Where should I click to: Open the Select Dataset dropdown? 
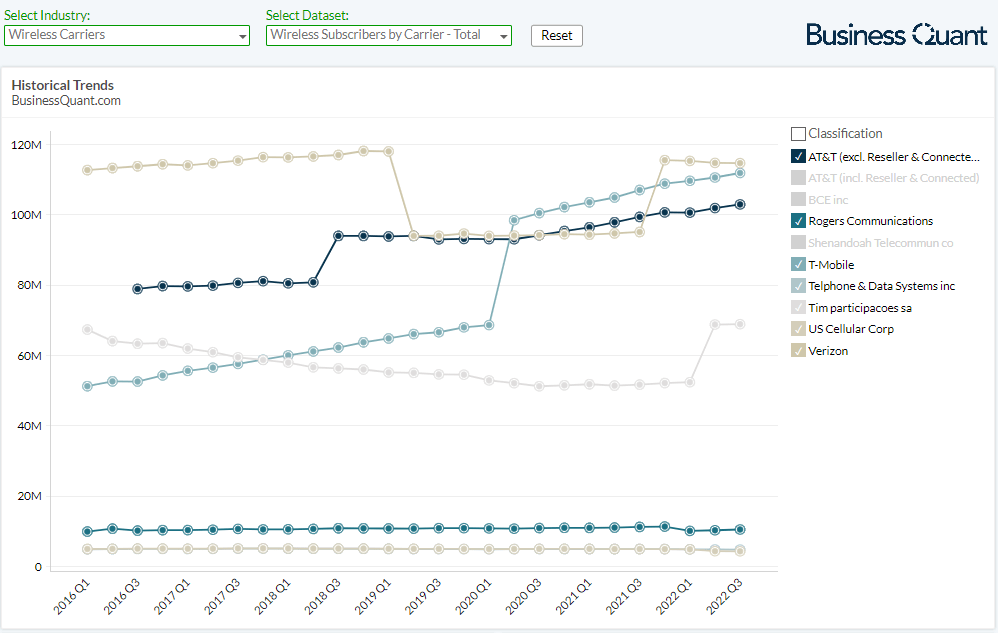pyautogui.click(x=389, y=35)
